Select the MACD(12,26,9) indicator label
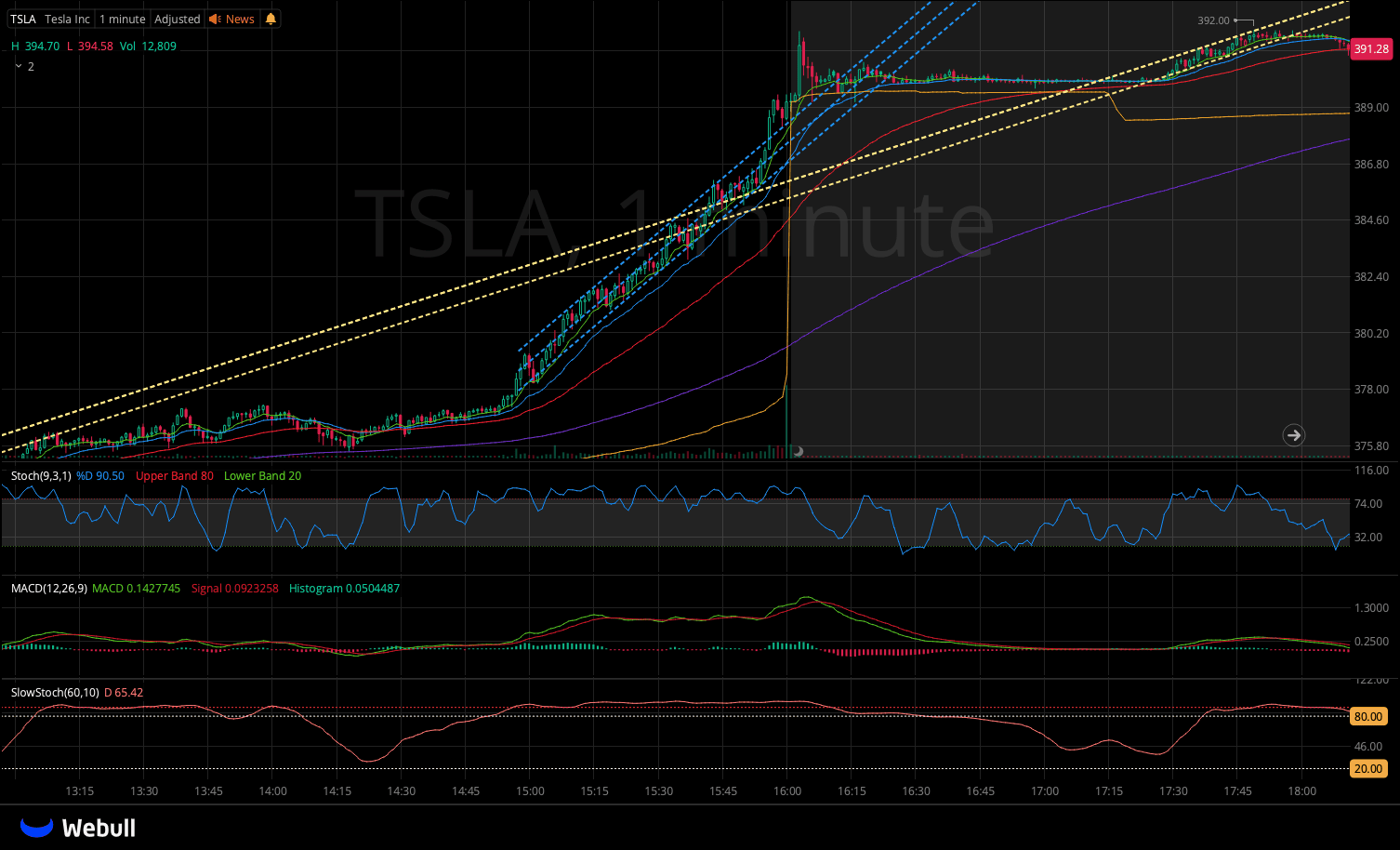The width and height of the screenshot is (1400, 850). point(49,588)
